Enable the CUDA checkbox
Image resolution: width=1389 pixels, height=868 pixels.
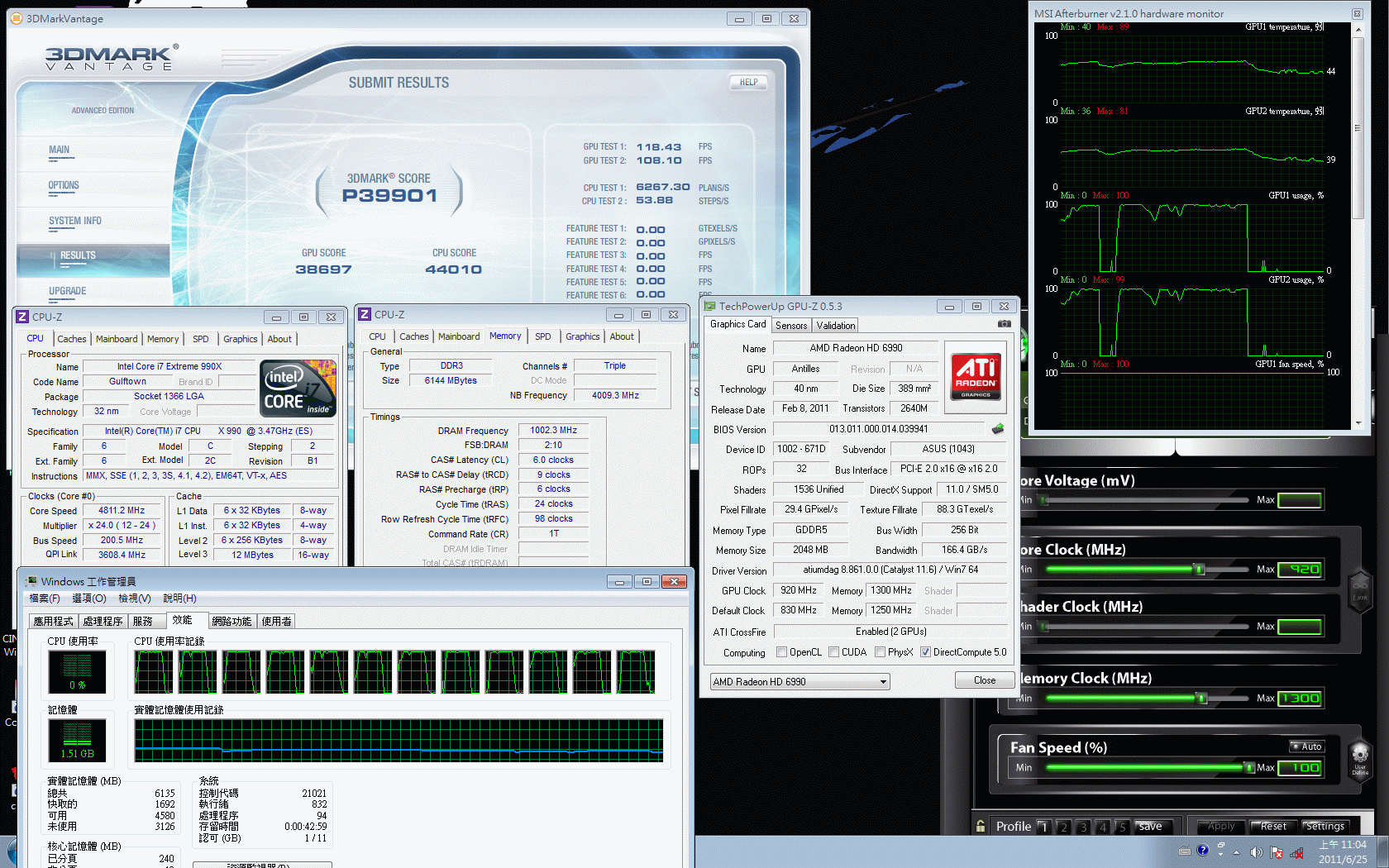[833, 652]
